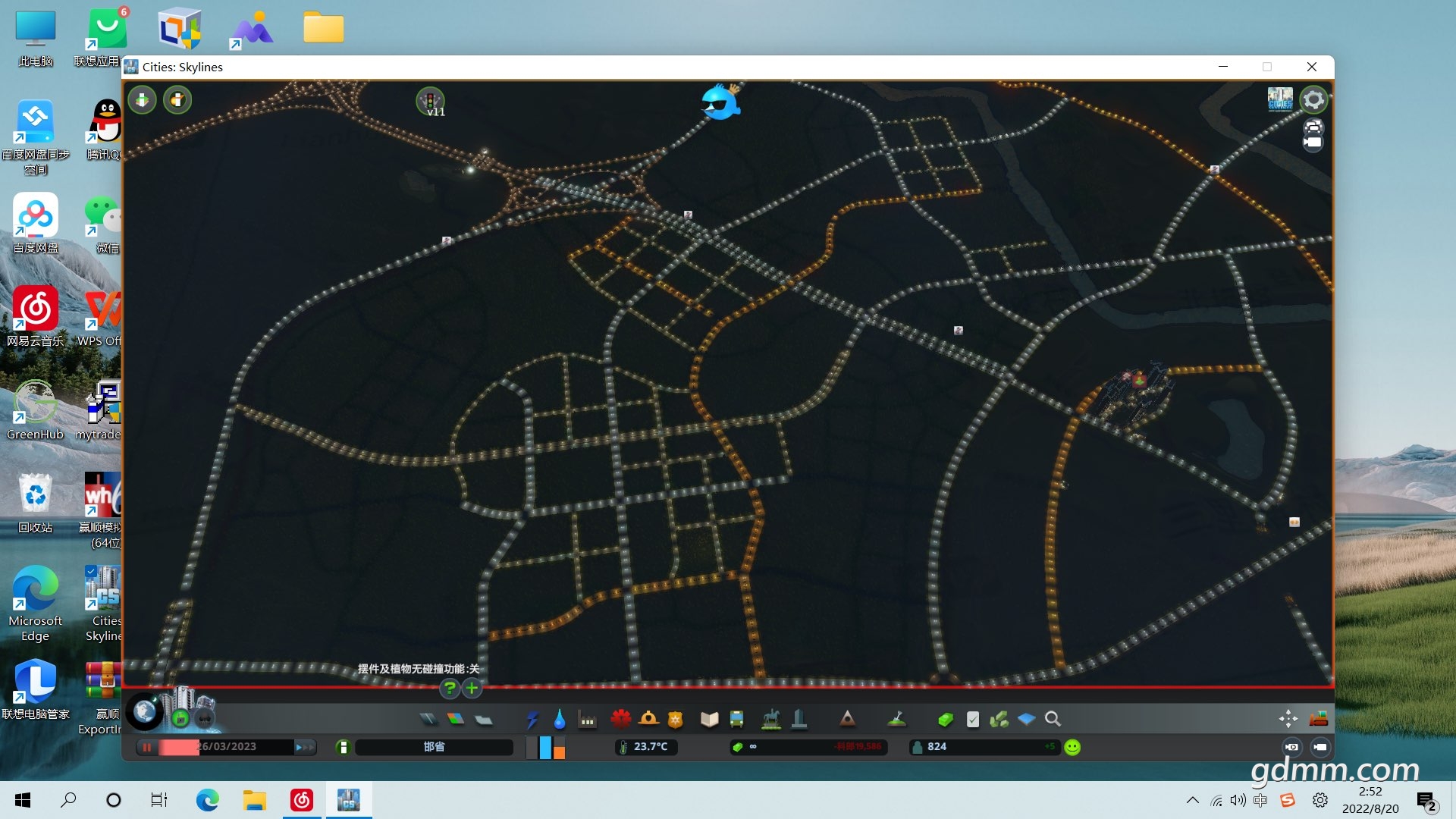Open the Zoning tool
The width and height of the screenshot is (1456, 819).
click(x=456, y=719)
